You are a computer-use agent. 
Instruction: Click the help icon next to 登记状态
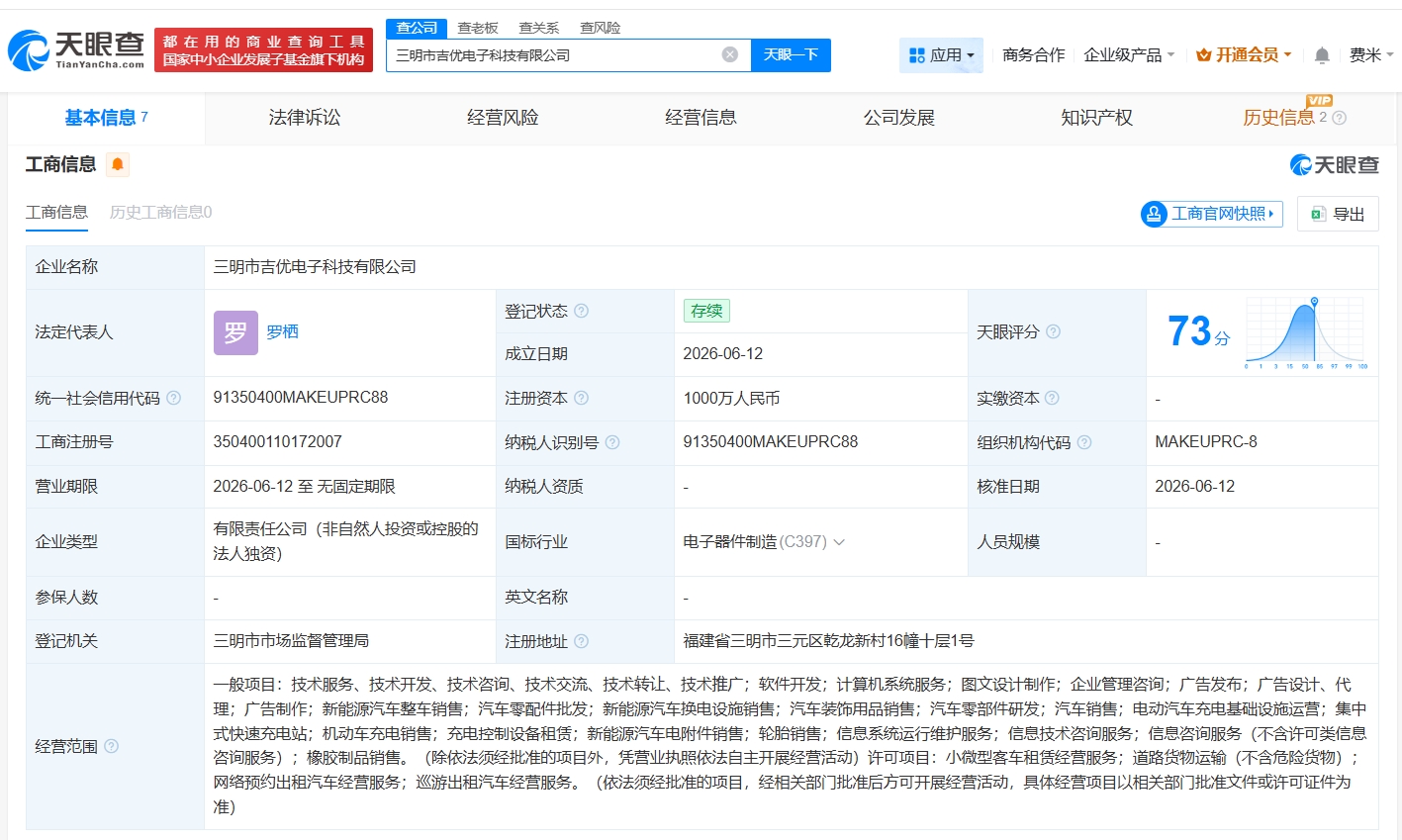pyautogui.click(x=582, y=311)
